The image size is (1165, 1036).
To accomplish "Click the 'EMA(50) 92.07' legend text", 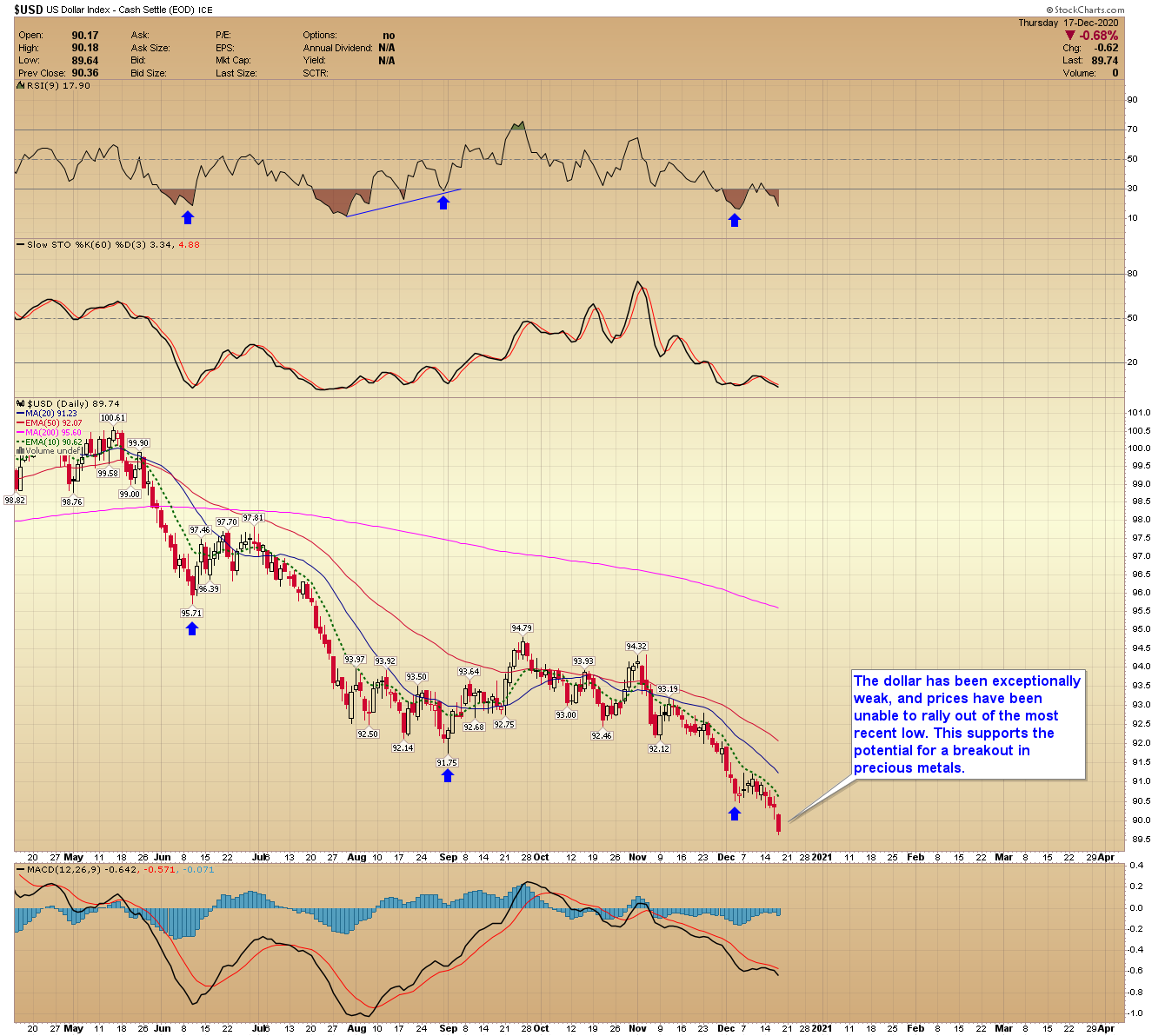I will coord(54,423).
